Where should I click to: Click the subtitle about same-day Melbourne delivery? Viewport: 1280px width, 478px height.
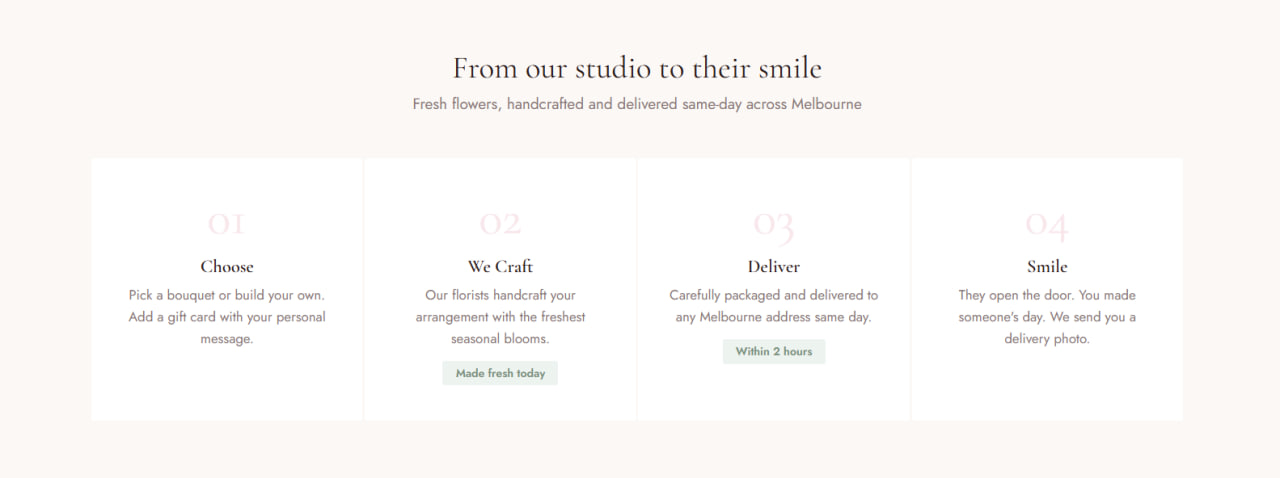[x=637, y=104]
